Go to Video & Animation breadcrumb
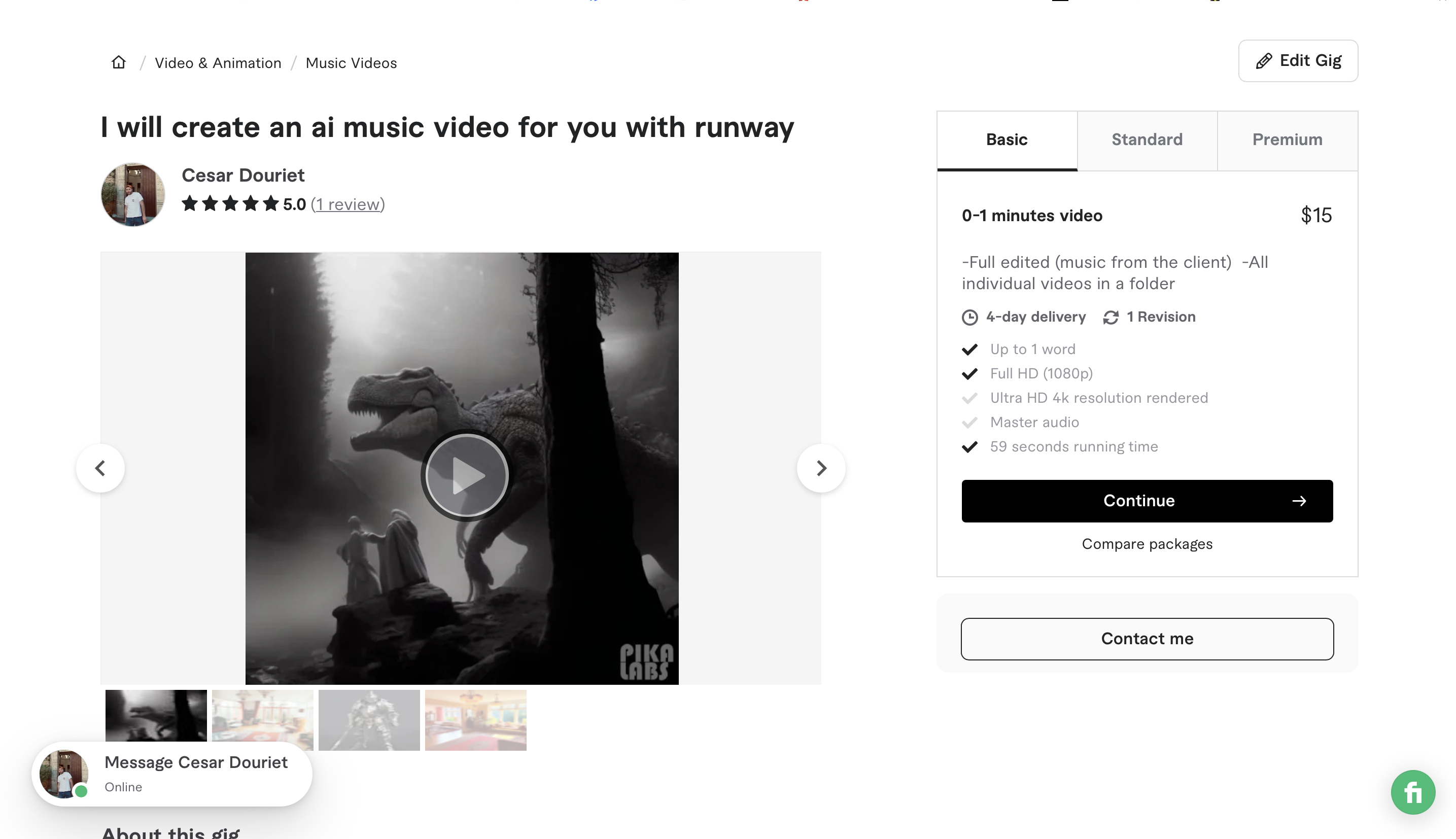This screenshot has height=839, width=1456. [218, 63]
